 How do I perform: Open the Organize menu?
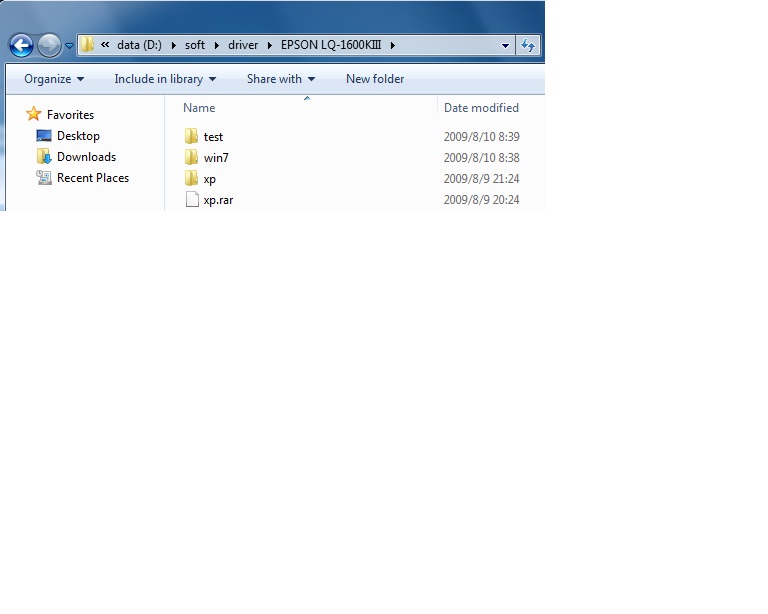click(54, 79)
